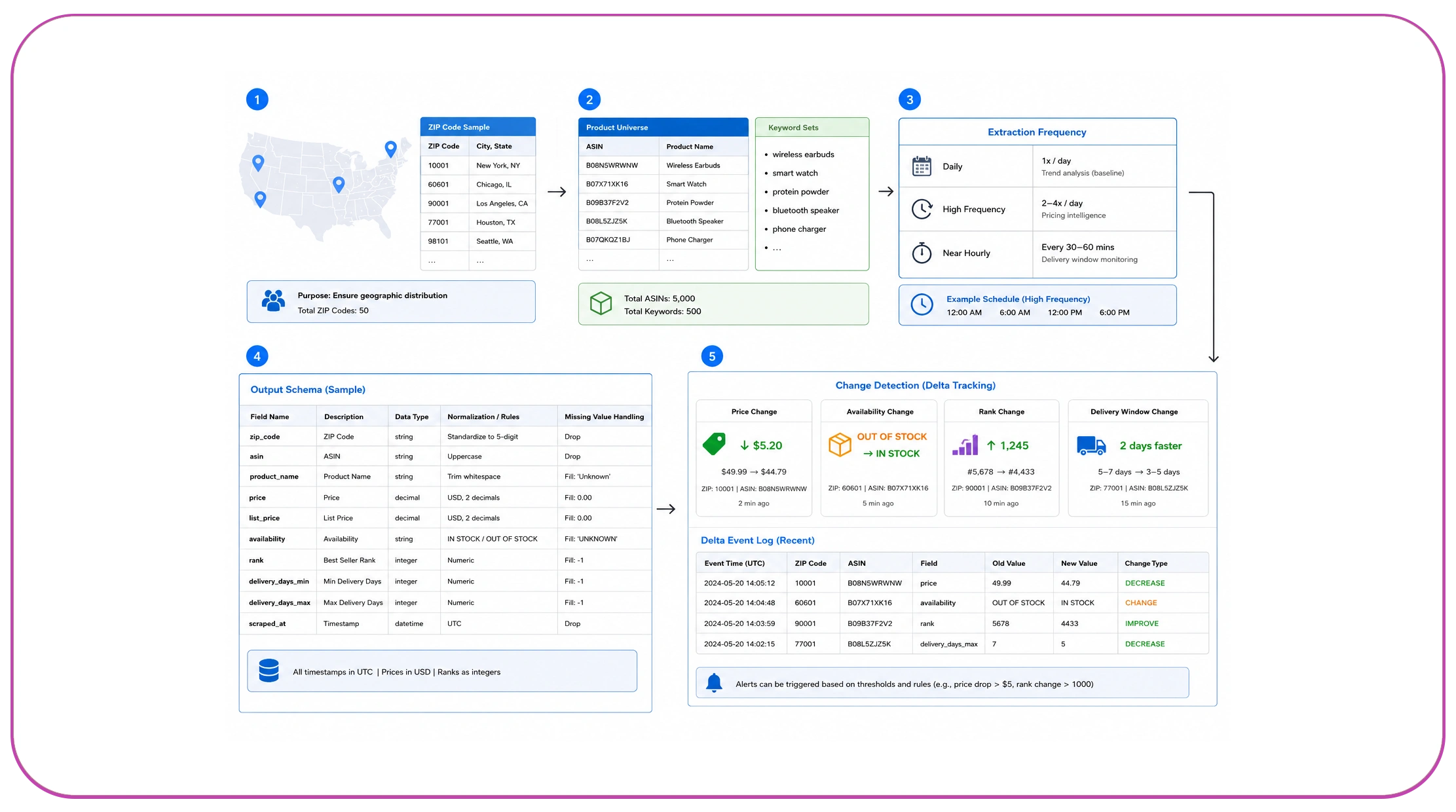1456x812 pixels.
Task: Click the DECREASE tag on the price row
Action: click(x=1145, y=583)
